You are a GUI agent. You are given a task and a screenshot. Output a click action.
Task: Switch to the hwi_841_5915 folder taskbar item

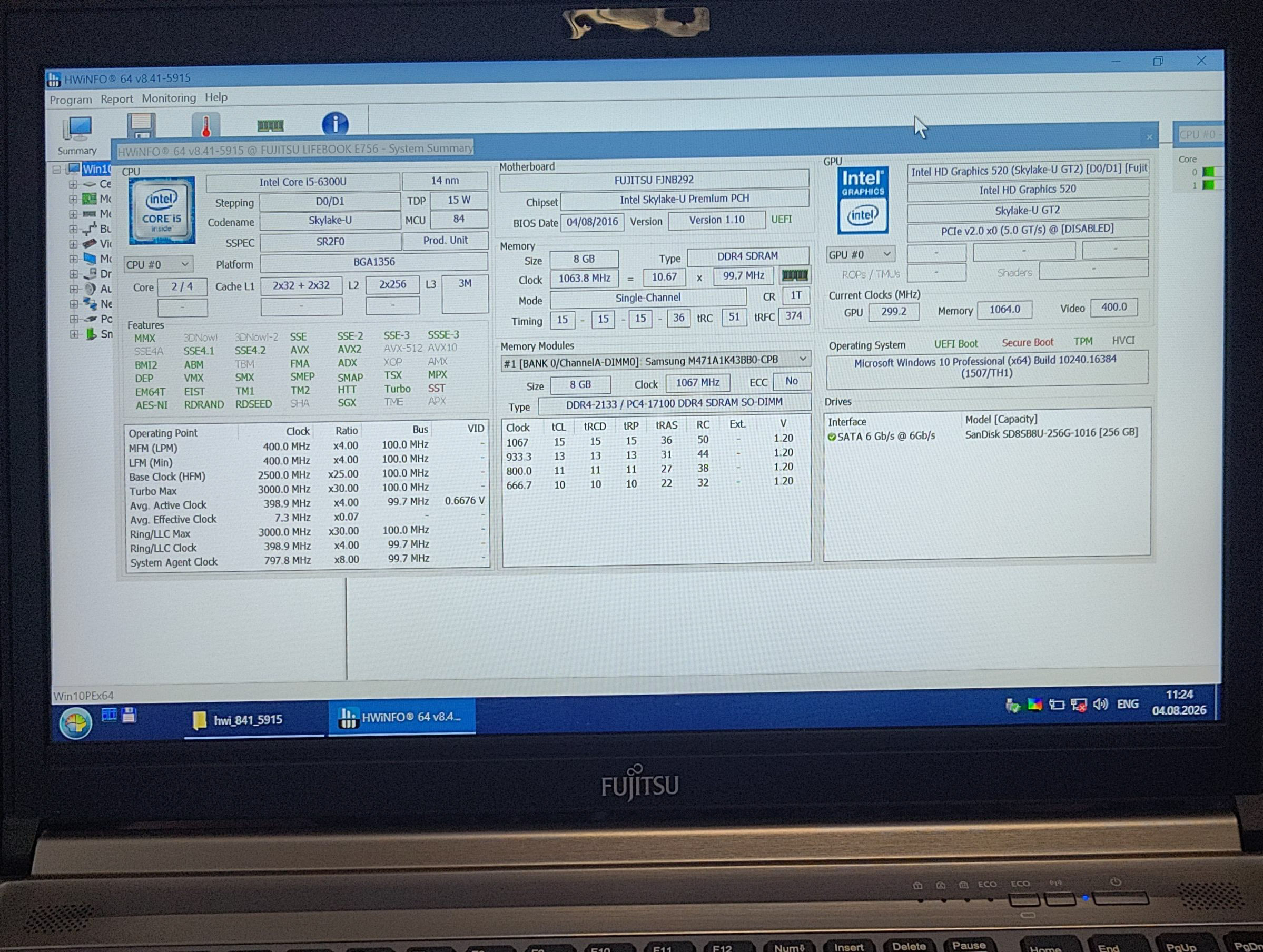pyautogui.click(x=254, y=720)
